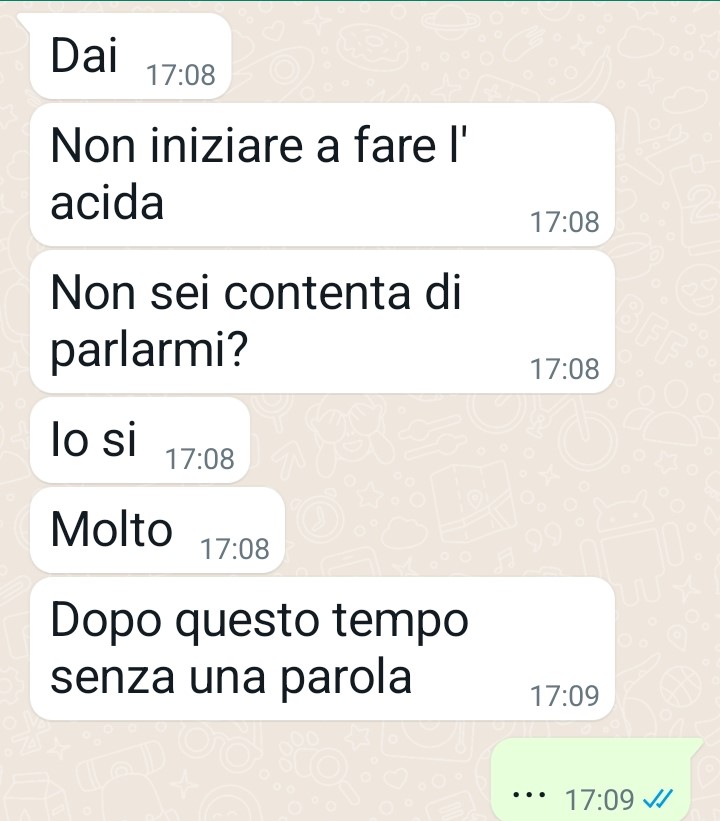Tap the "Dai" message bubble
The height and width of the screenshot is (821, 720).
point(130,56)
